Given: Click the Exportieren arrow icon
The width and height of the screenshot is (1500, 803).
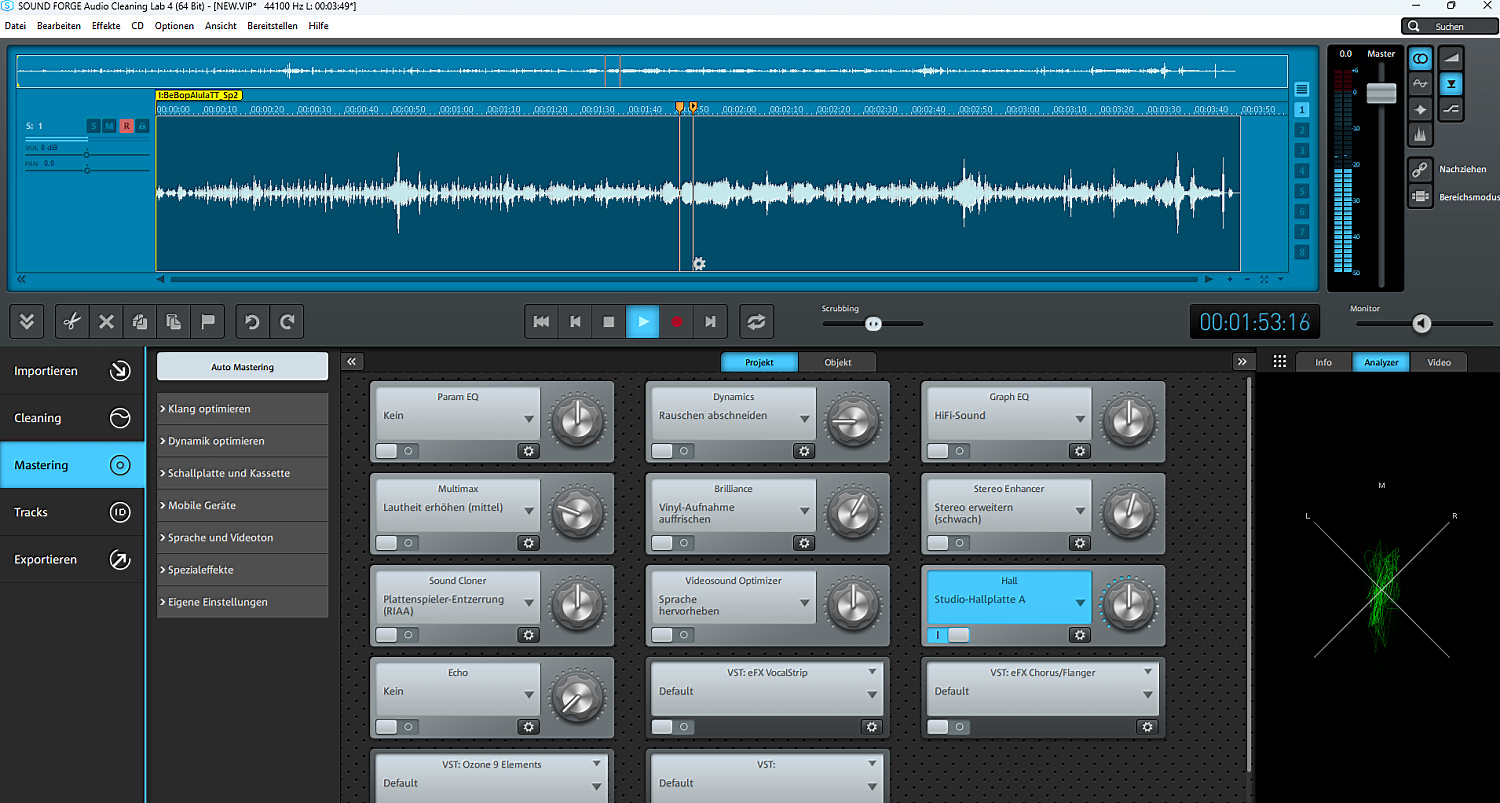Looking at the screenshot, I should coord(120,560).
